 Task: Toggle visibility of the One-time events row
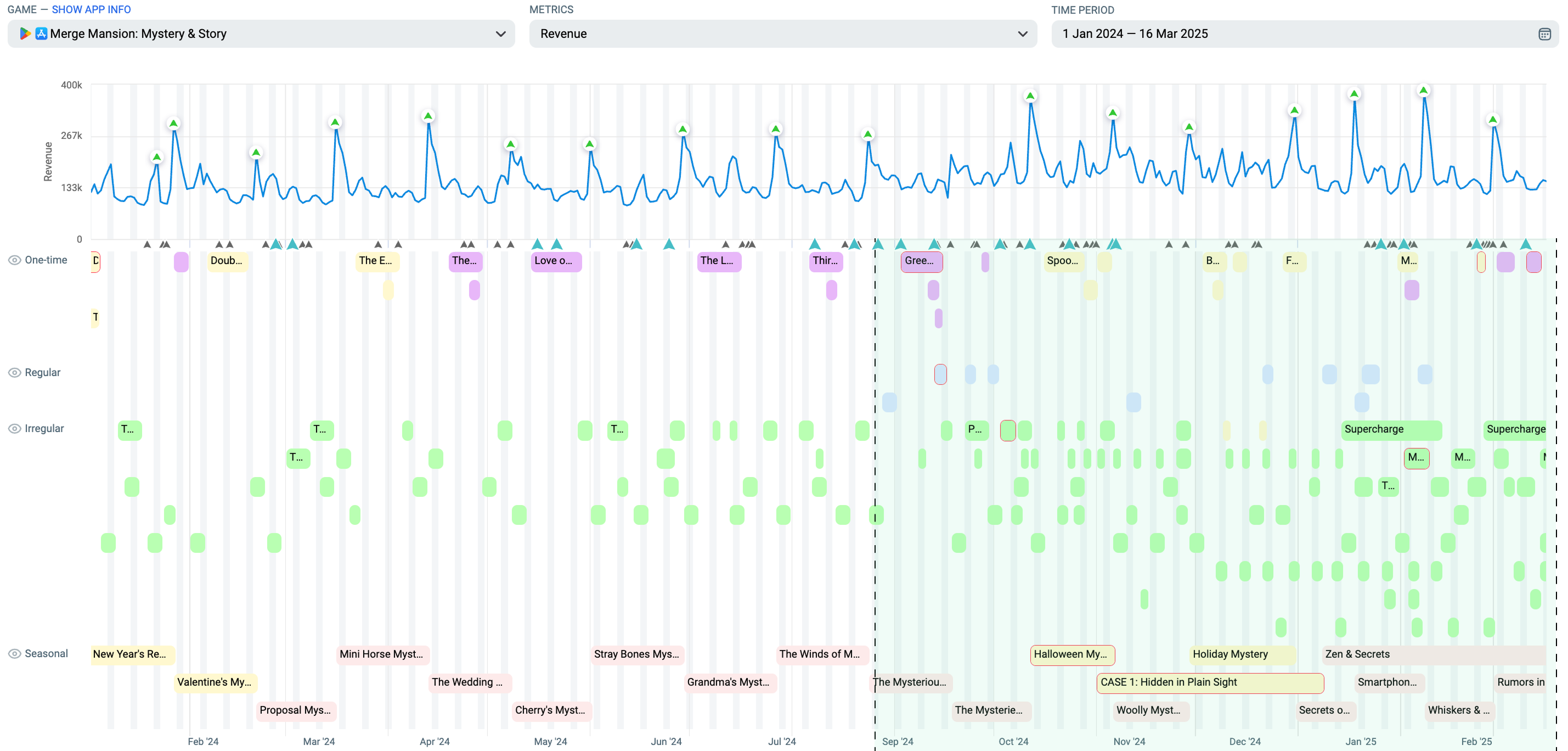pyautogui.click(x=14, y=261)
